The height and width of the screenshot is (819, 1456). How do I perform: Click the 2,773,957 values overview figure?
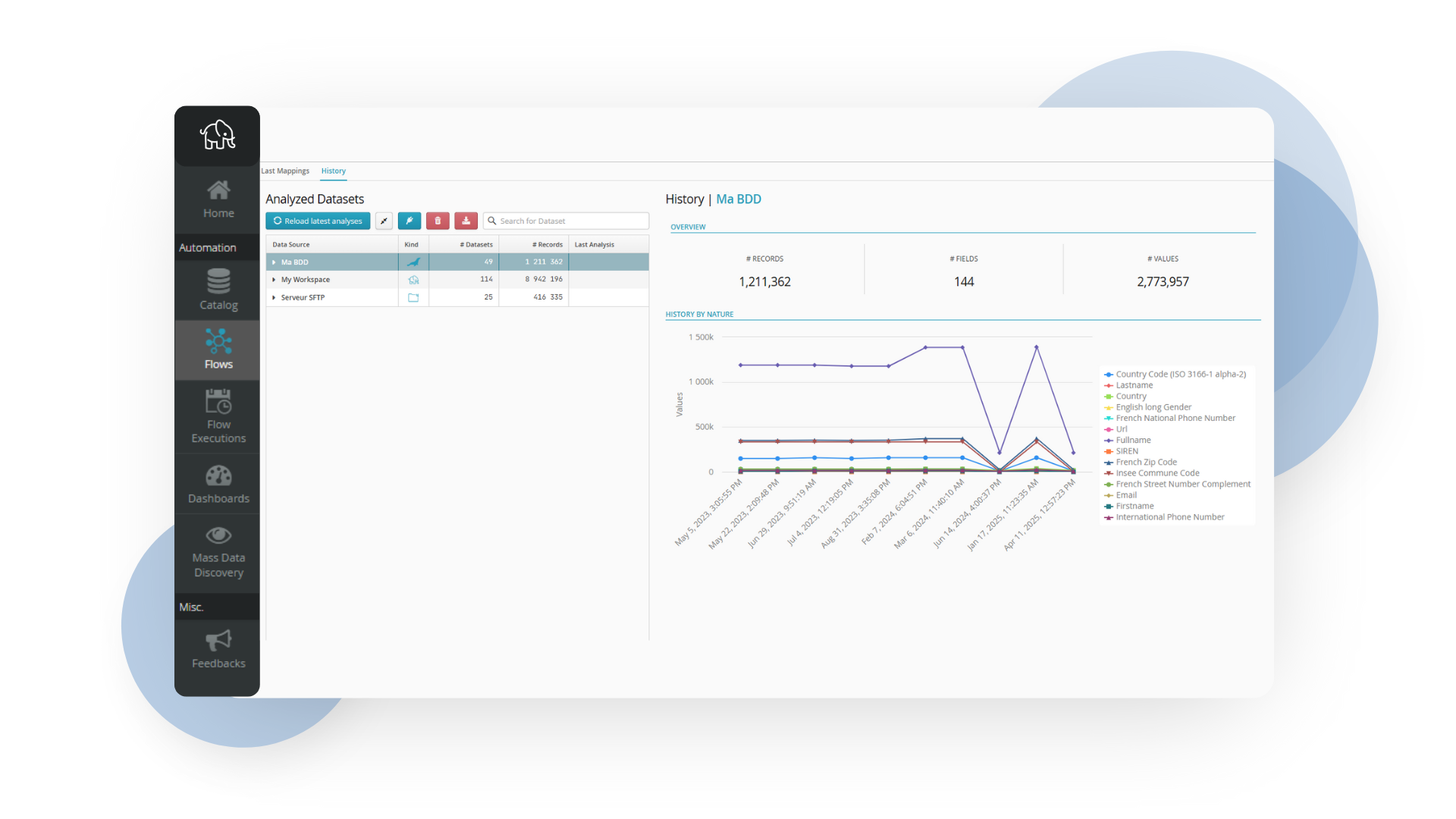(x=1163, y=281)
